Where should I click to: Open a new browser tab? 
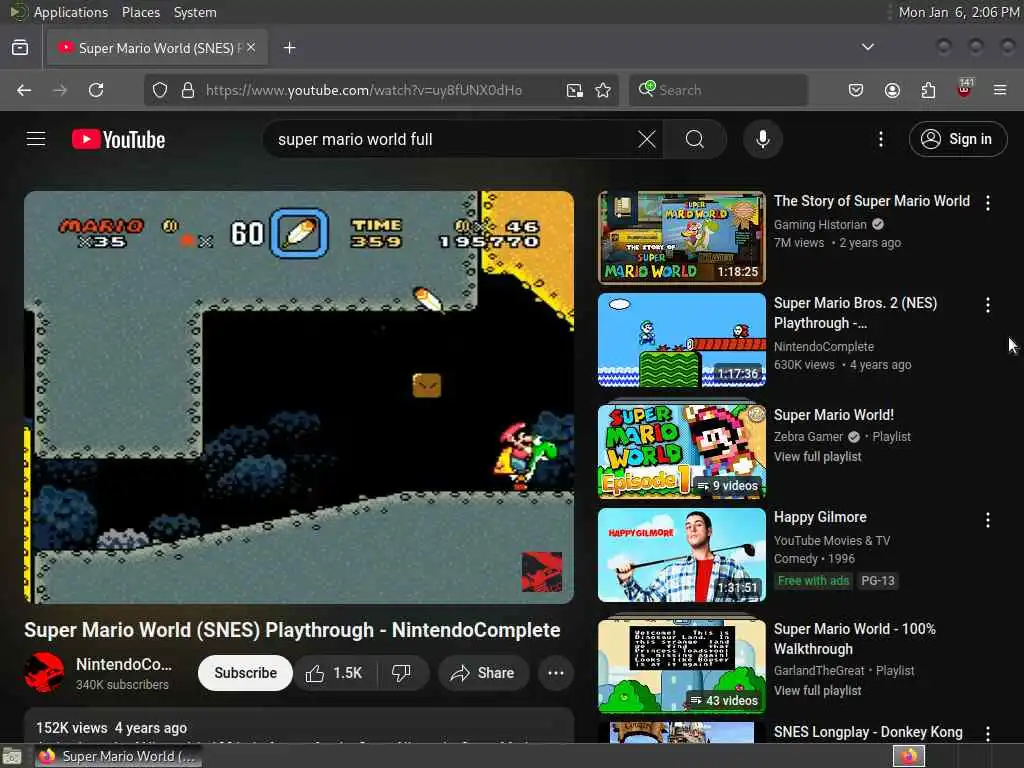[289, 48]
